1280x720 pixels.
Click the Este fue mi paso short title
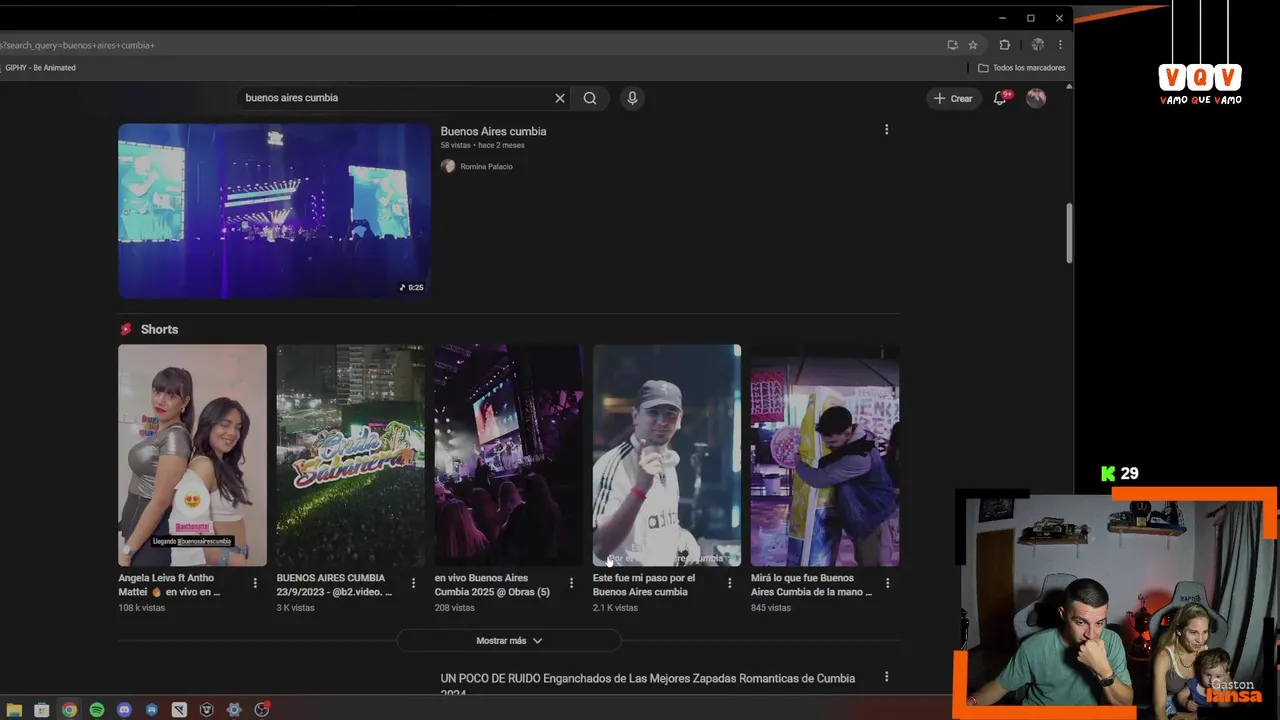point(644,585)
